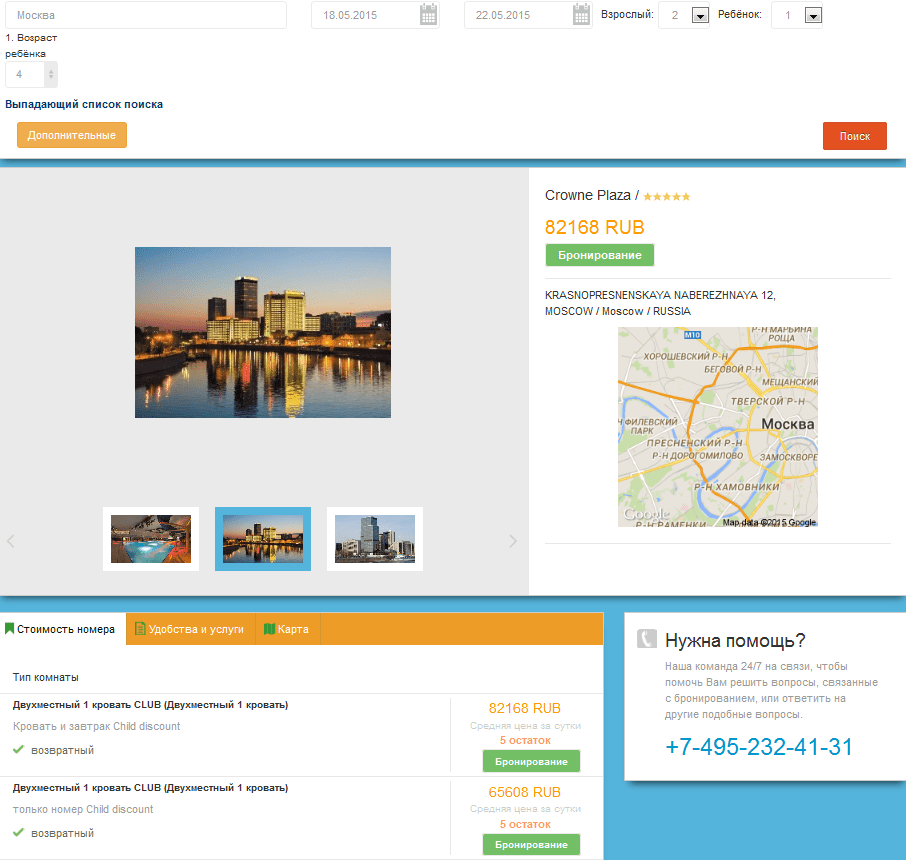Select the daytime building thumbnail

(x=375, y=539)
